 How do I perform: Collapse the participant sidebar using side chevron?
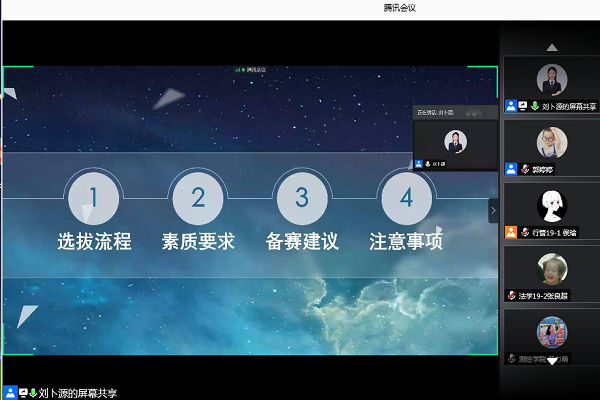492,210
